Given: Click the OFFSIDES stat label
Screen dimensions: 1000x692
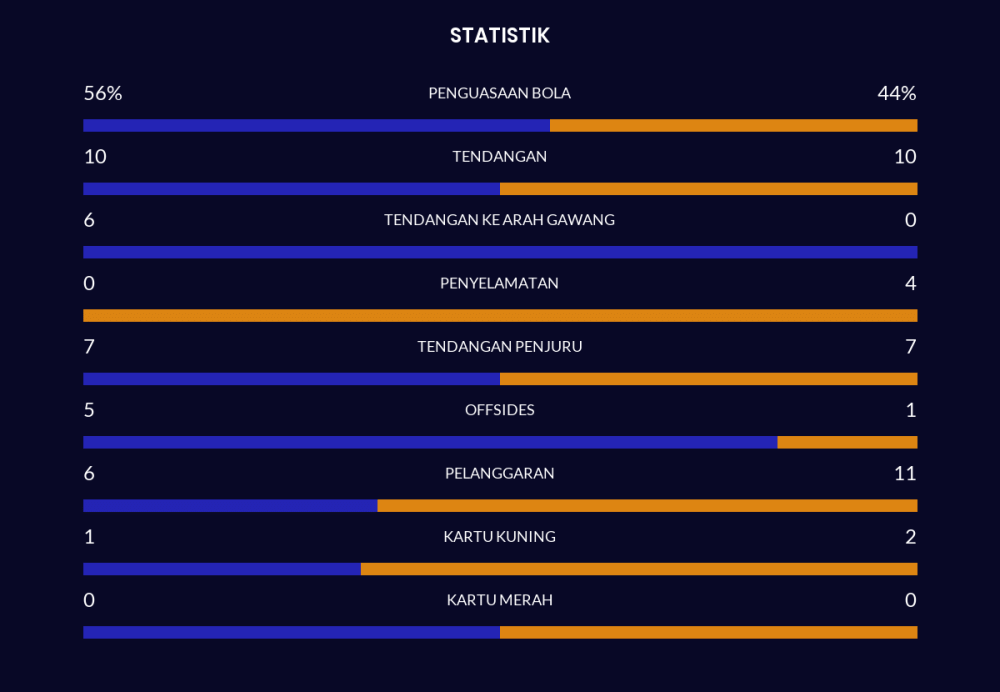Looking at the screenshot, I should pos(499,410).
